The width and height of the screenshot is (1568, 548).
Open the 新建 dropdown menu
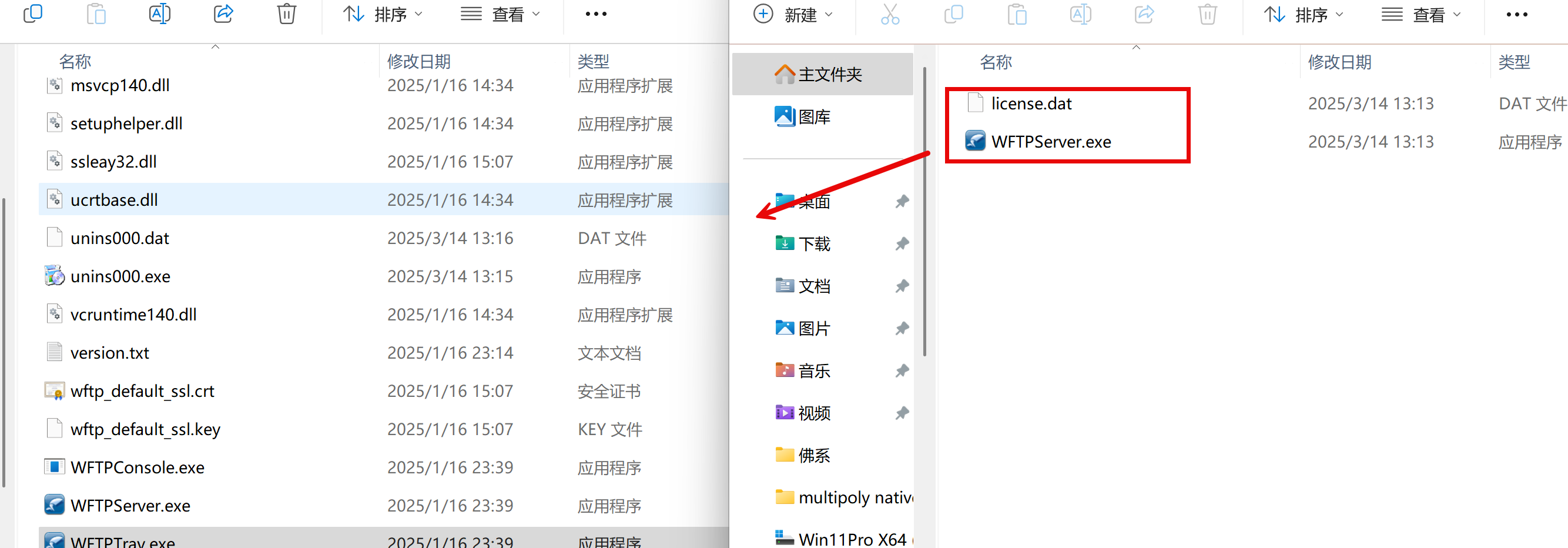point(793,15)
